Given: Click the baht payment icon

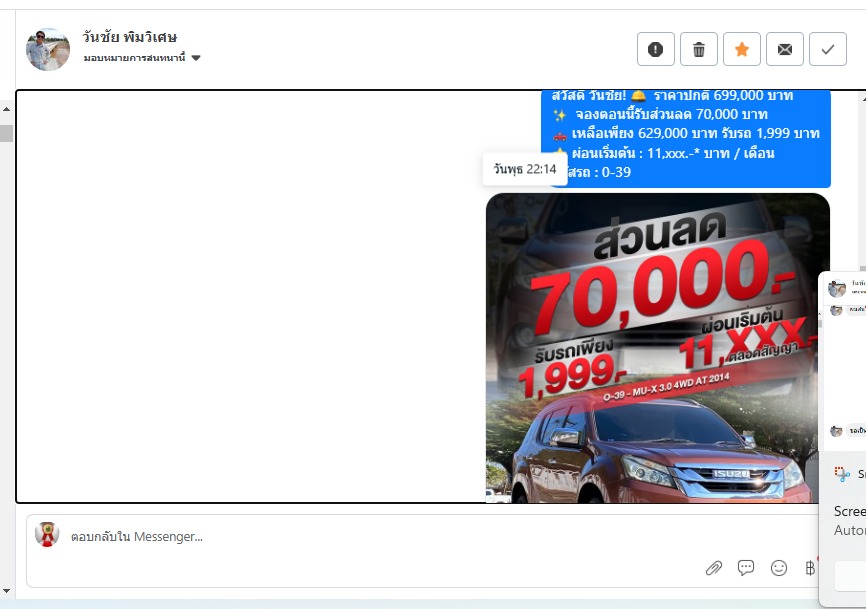Looking at the screenshot, I should [x=810, y=568].
